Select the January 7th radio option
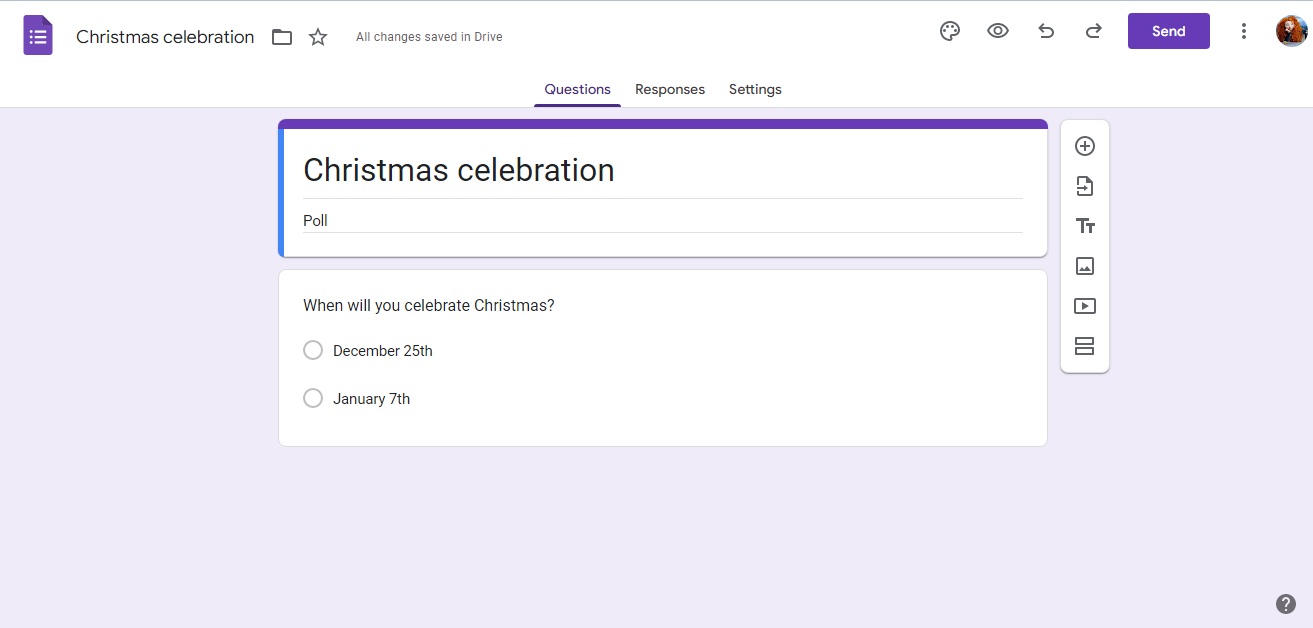 pos(313,398)
